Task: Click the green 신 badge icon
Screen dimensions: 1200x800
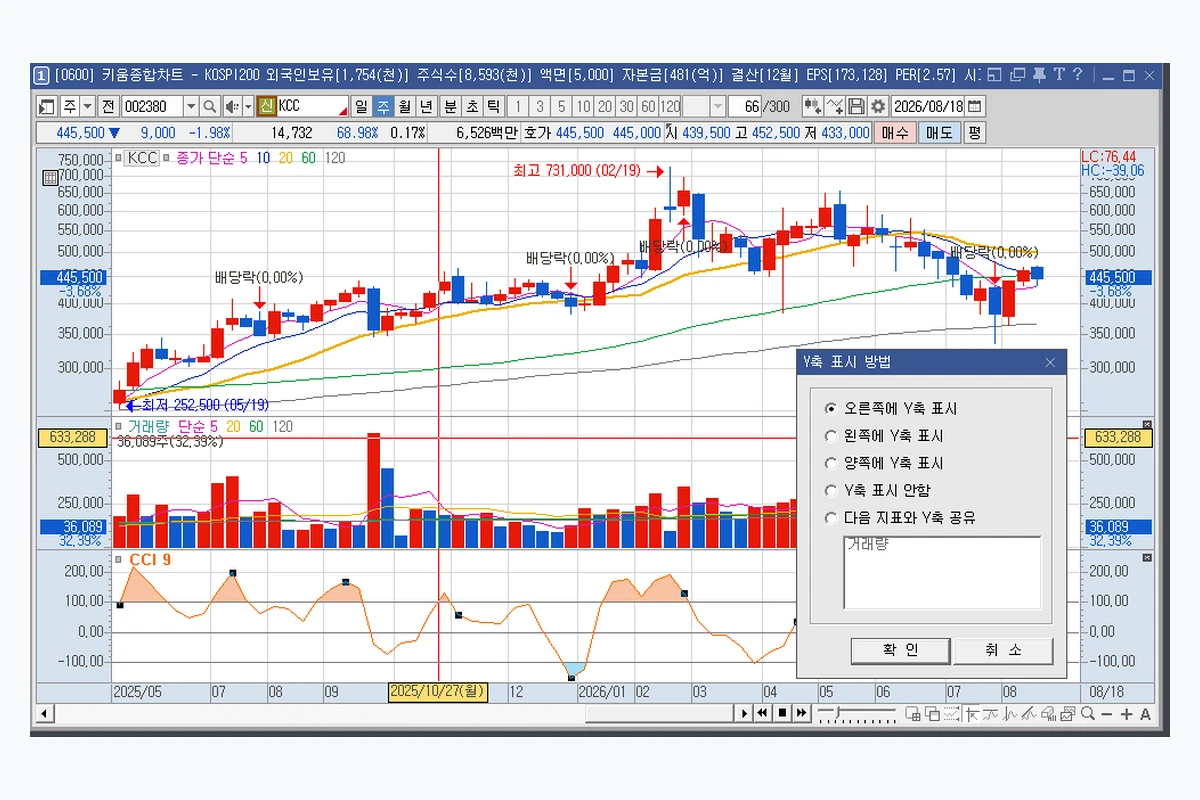Action: click(x=266, y=105)
